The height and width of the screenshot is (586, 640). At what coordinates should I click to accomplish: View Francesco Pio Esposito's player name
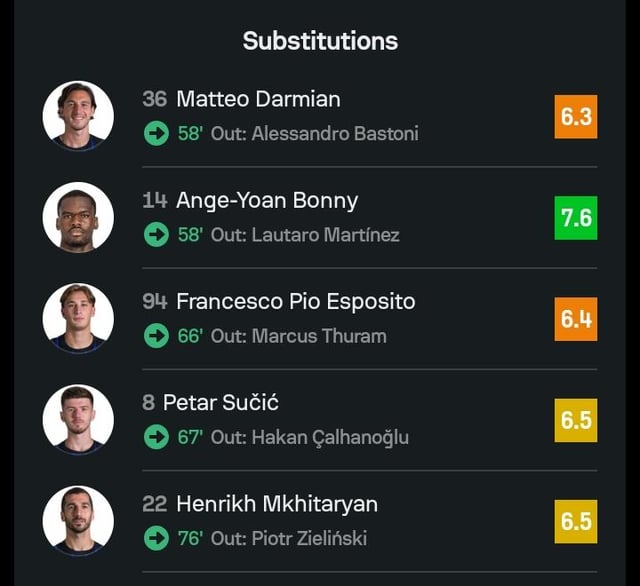point(295,301)
